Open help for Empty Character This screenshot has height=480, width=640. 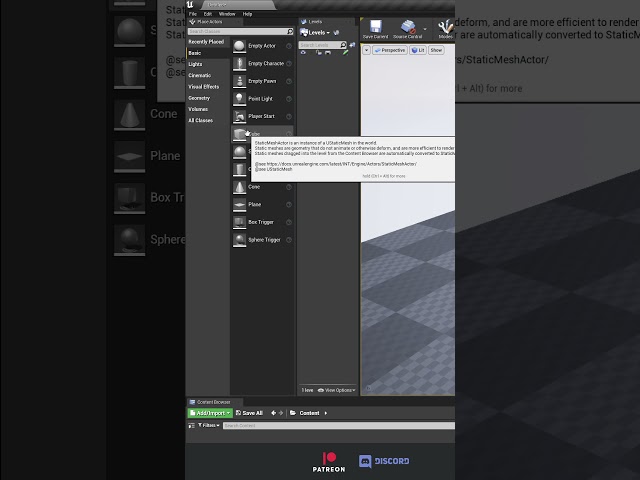(x=289, y=64)
